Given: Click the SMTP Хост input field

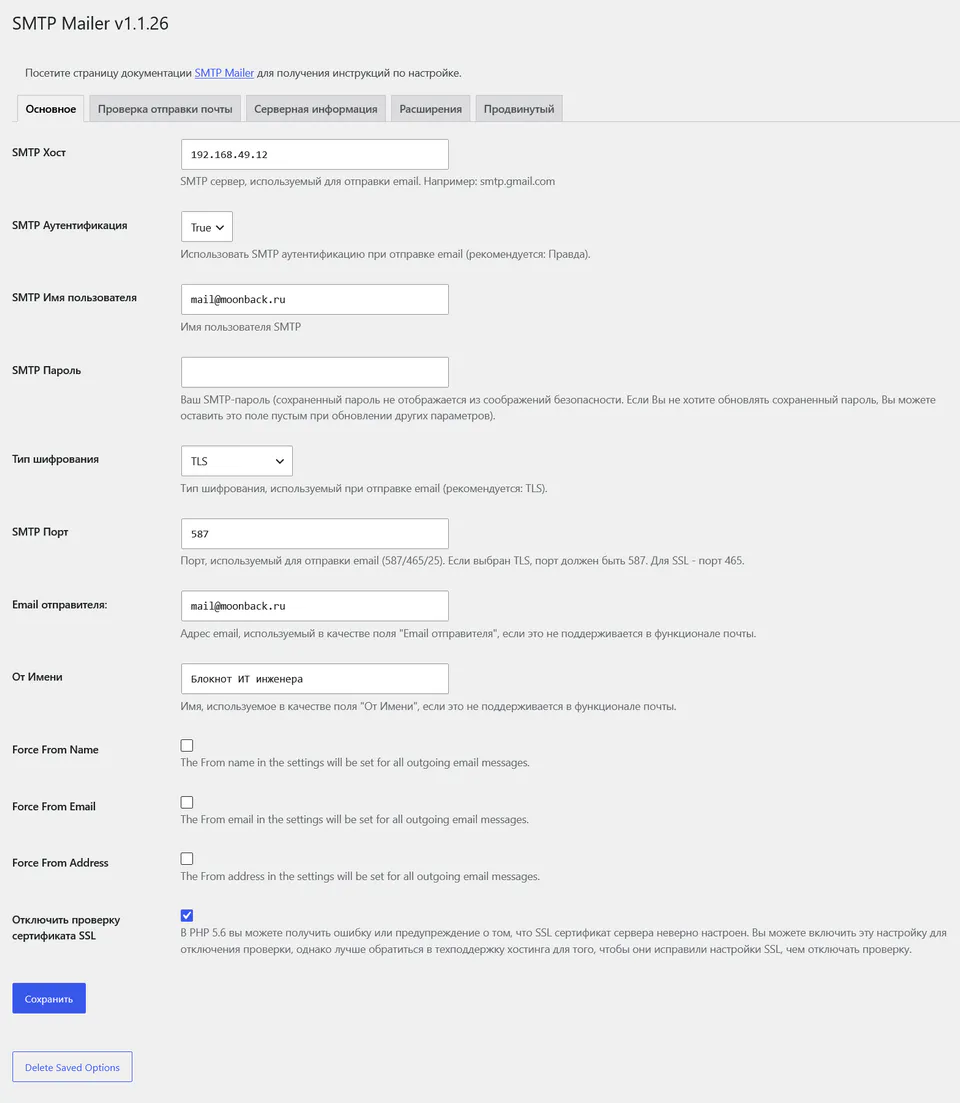Looking at the screenshot, I should 314,154.
